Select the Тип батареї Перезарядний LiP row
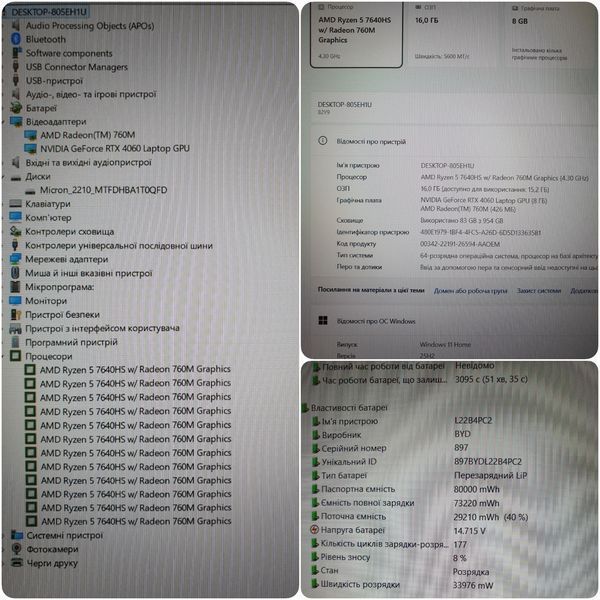This screenshot has width=600, height=600. click(419, 475)
